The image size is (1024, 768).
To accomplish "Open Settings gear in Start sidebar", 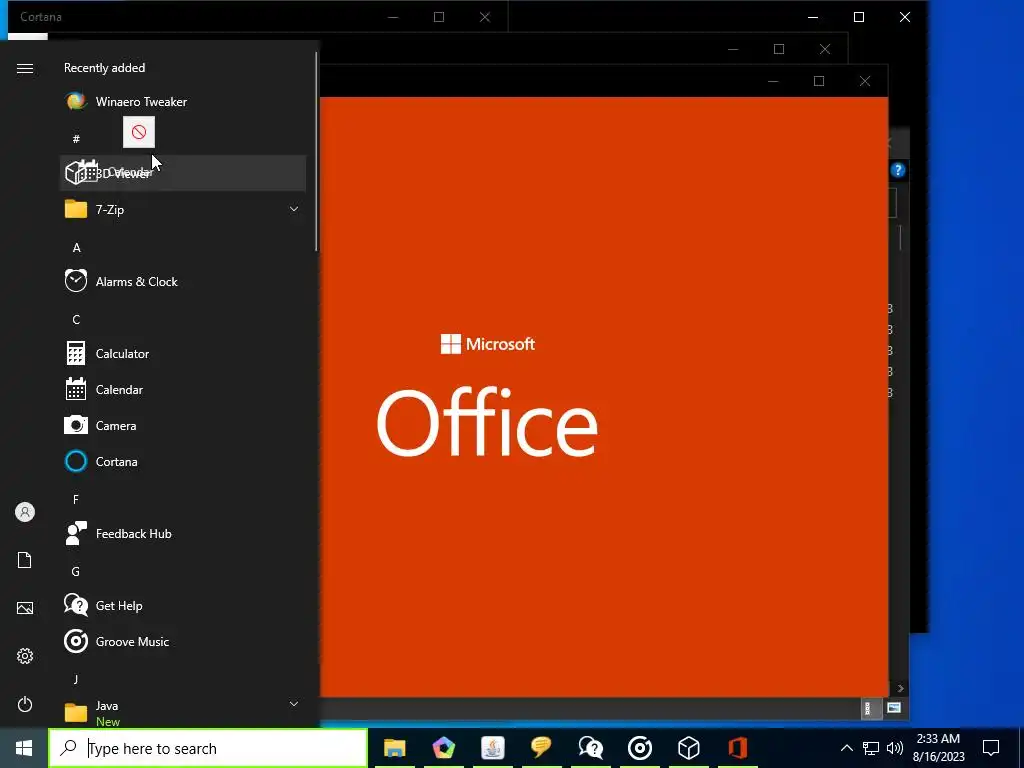I will tap(25, 656).
